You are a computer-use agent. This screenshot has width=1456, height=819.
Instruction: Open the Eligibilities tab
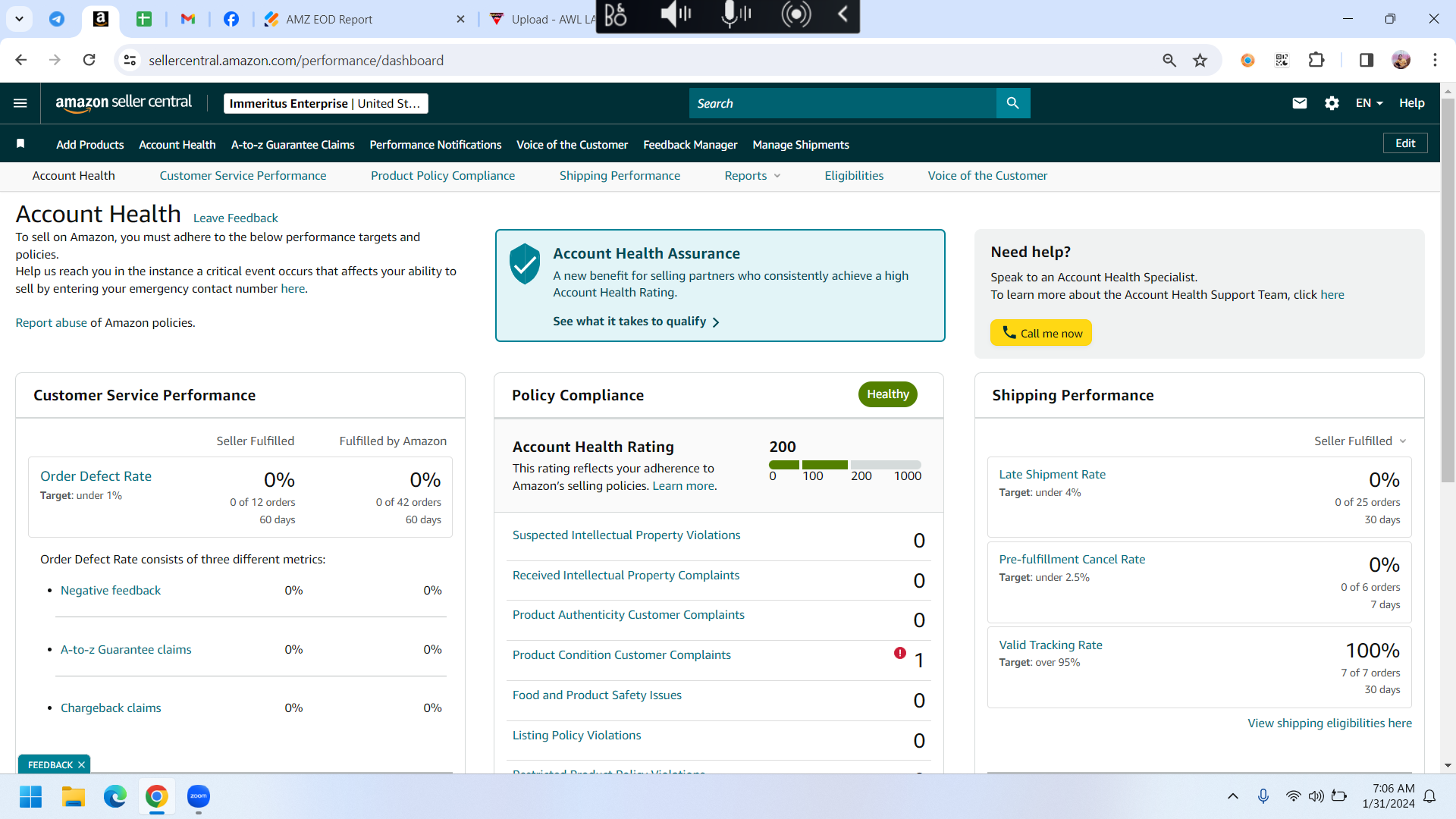tap(854, 176)
